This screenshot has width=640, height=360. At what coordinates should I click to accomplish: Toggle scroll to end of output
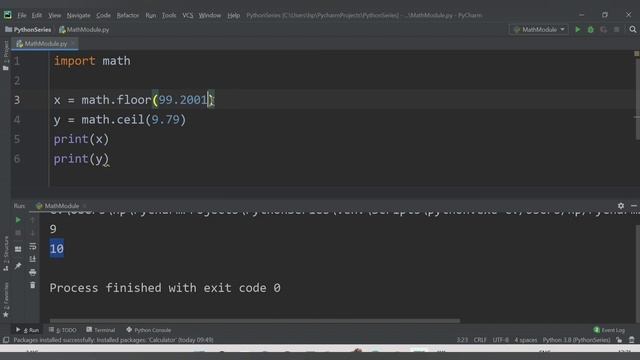(33, 259)
